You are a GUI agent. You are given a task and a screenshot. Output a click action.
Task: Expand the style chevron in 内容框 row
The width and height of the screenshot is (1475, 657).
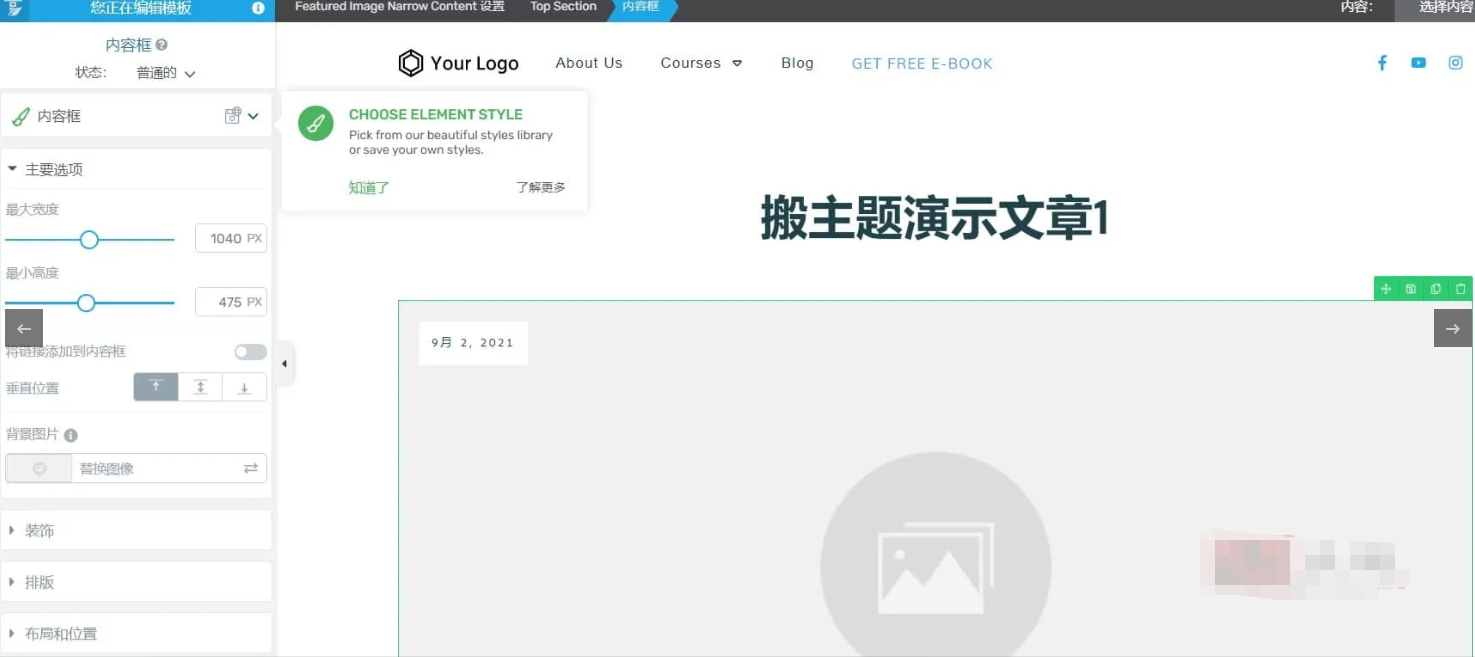253,116
